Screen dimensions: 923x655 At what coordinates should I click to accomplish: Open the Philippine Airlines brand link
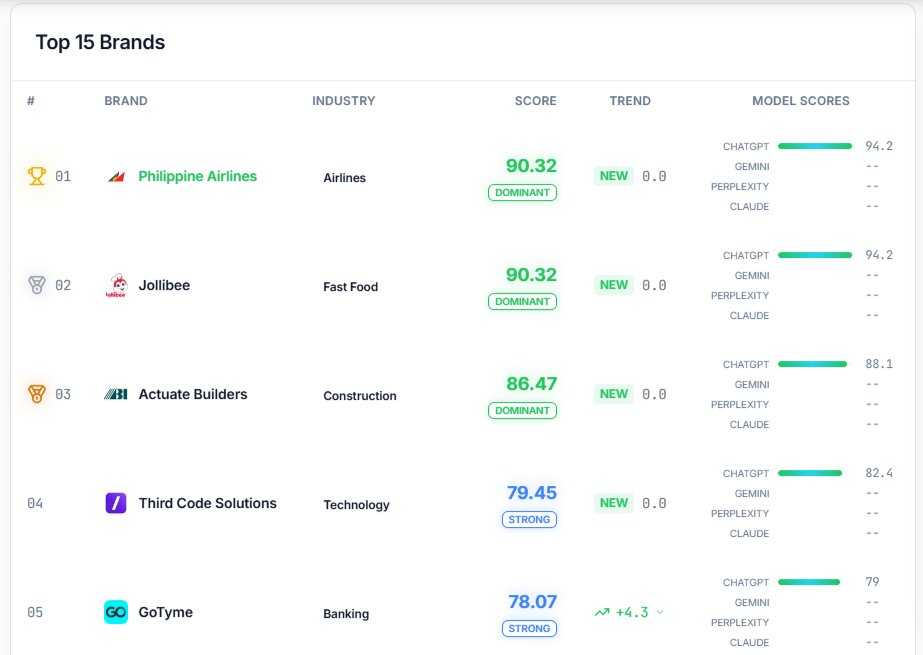(198, 176)
